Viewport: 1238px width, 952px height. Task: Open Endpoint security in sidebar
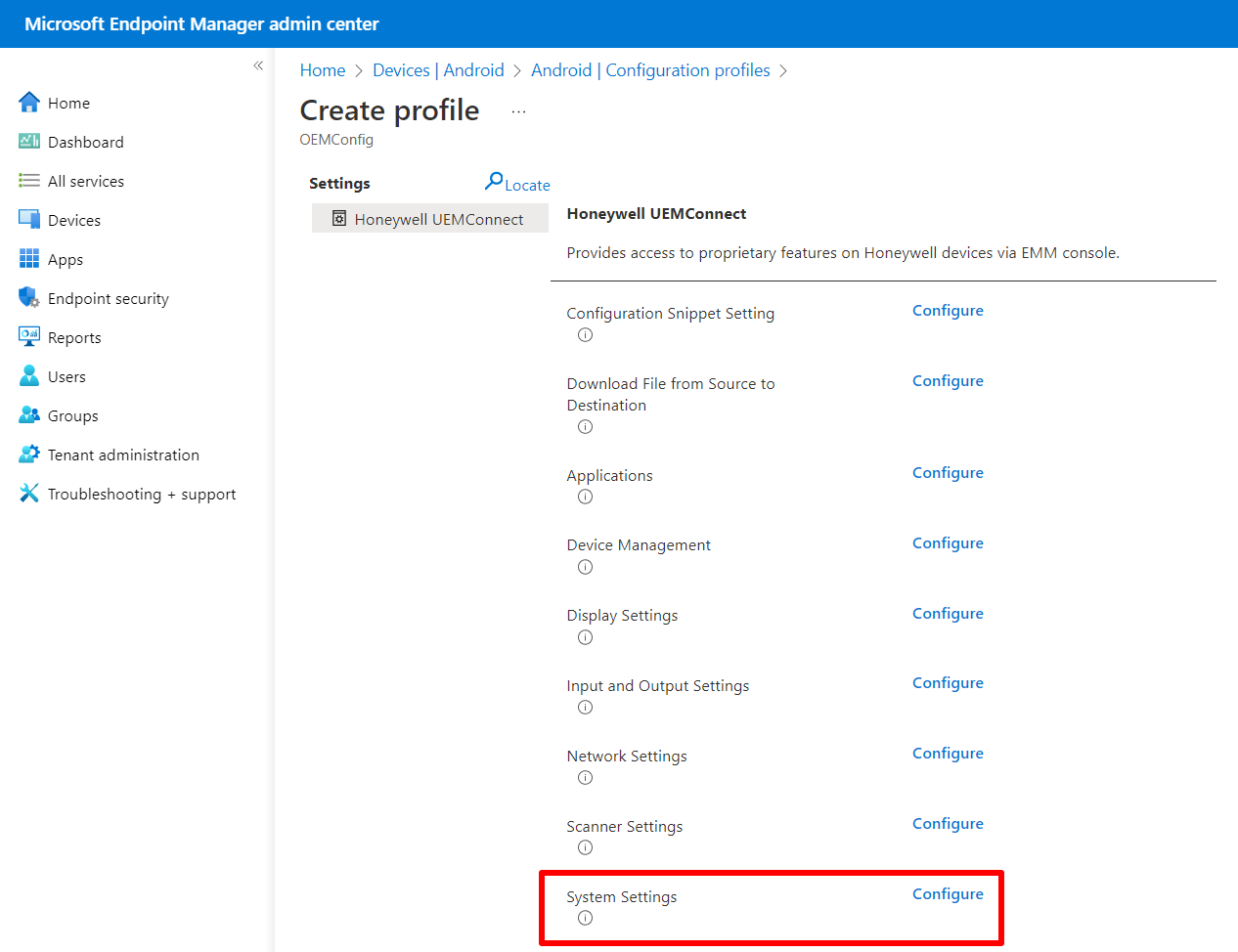pyautogui.click(x=109, y=298)
